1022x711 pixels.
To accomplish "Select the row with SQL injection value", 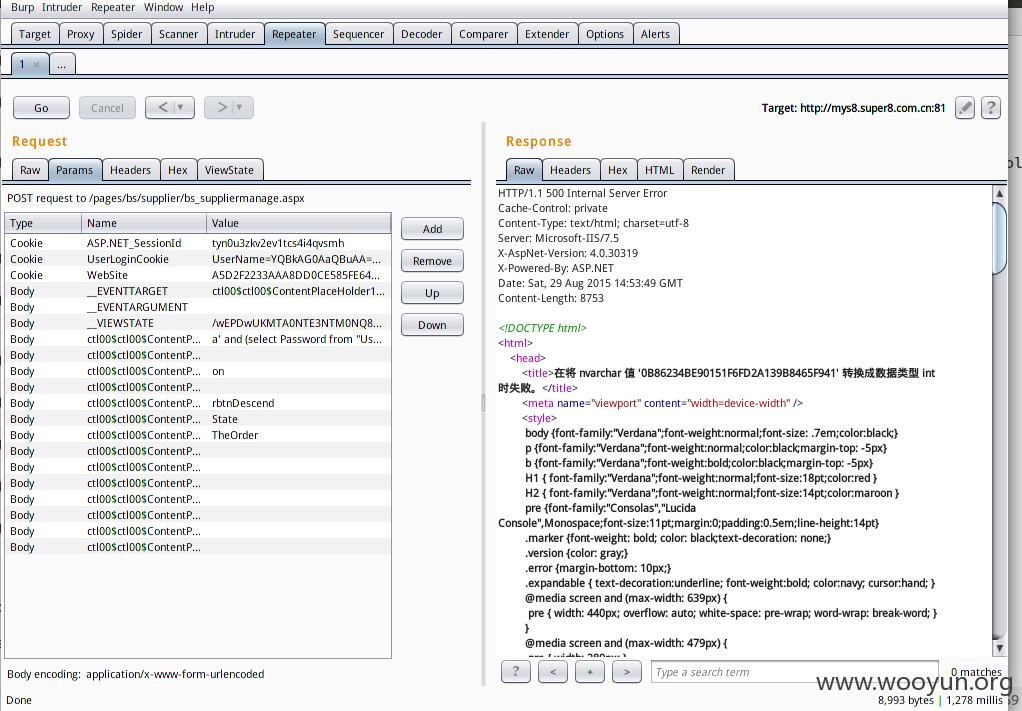I will click(198, 339).
